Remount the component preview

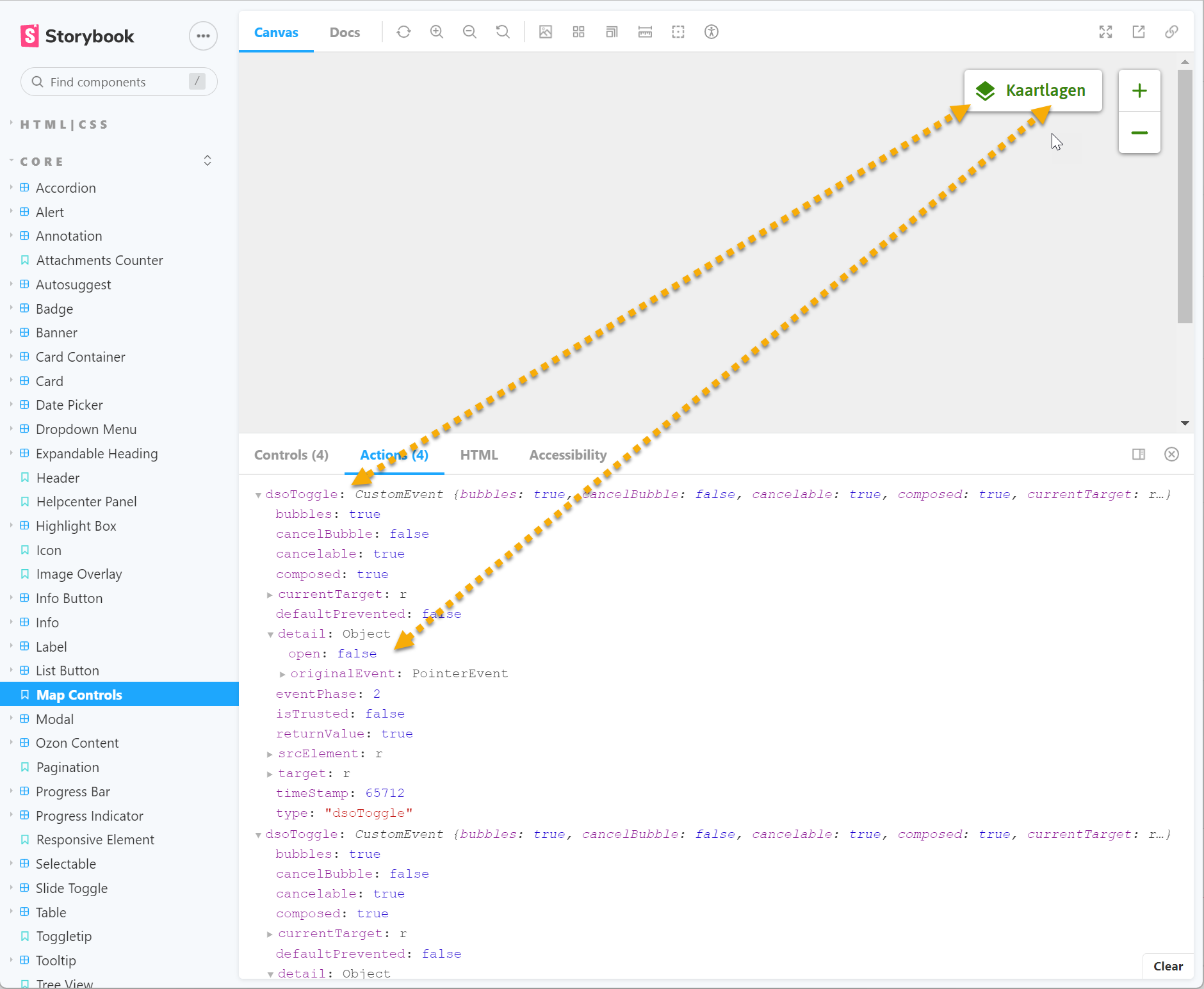(404, 31)
